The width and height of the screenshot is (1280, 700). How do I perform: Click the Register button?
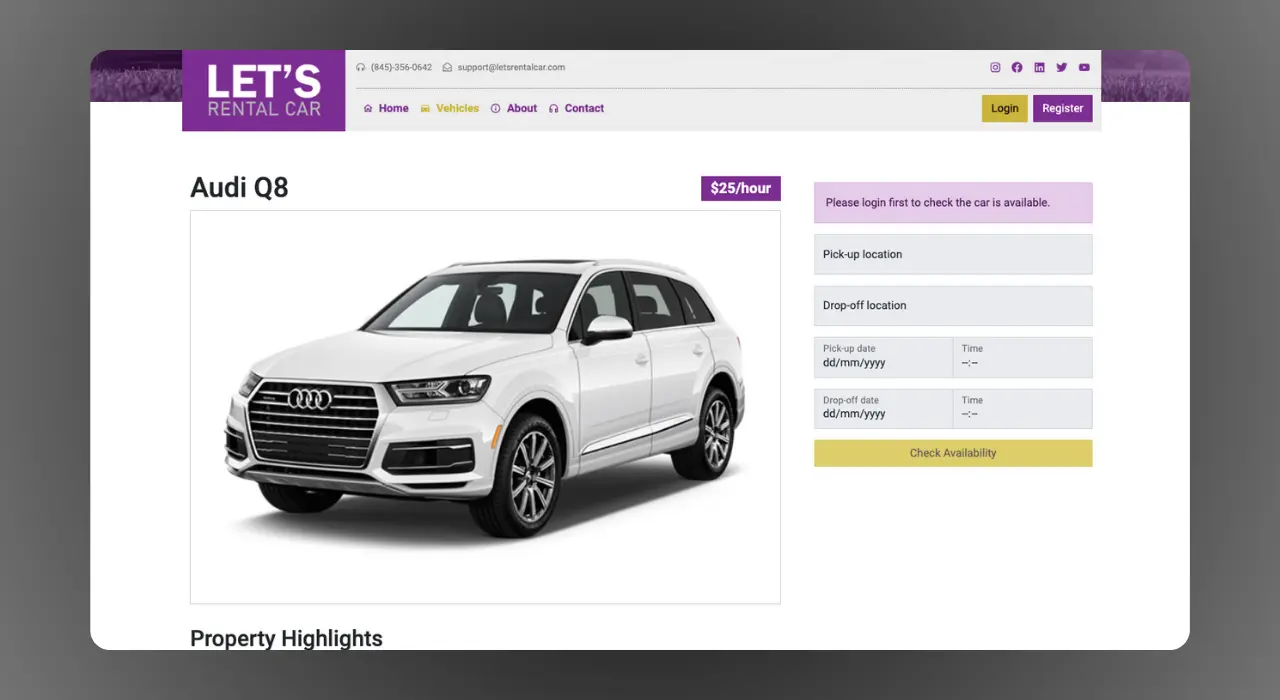pyautogui.click(x=1063, y=108)
